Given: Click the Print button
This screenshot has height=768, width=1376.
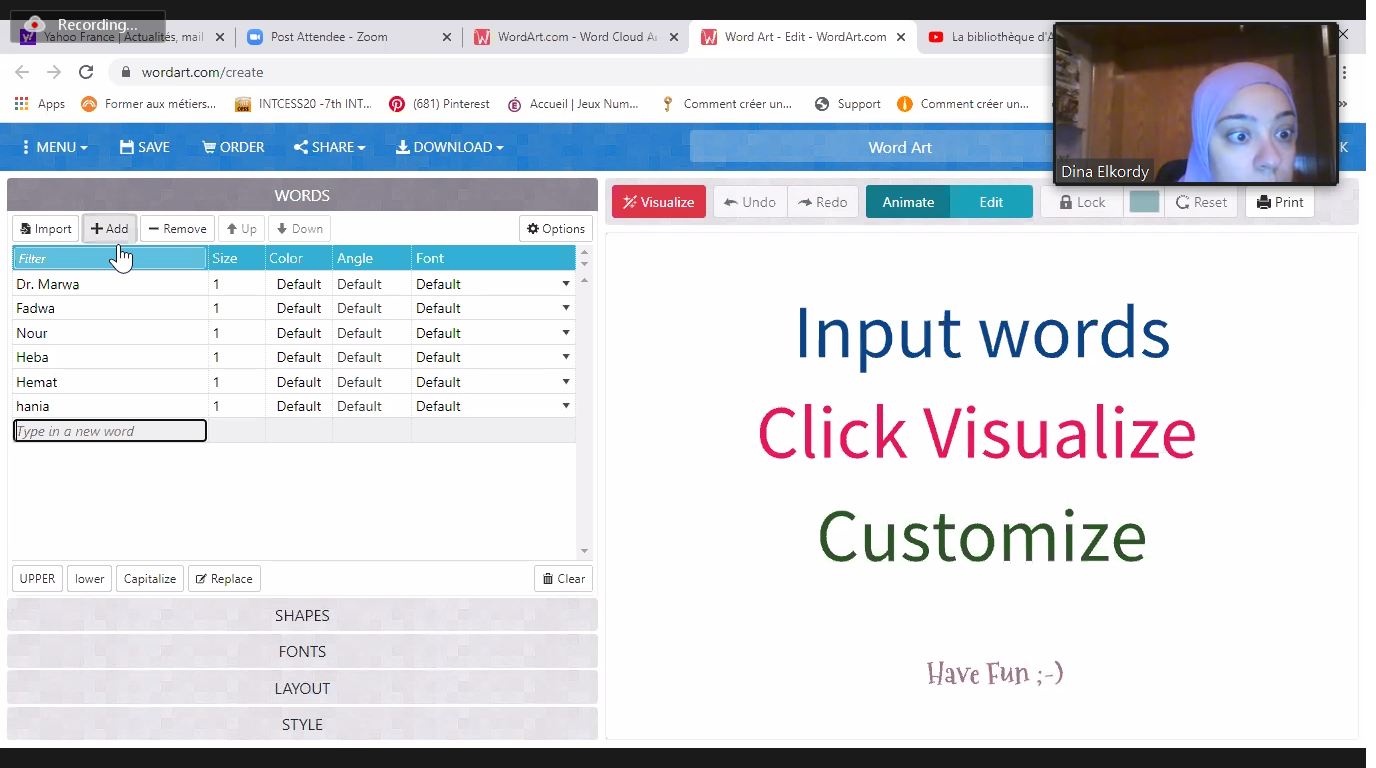Looking at the screenshot, I should click(1279, 202).
